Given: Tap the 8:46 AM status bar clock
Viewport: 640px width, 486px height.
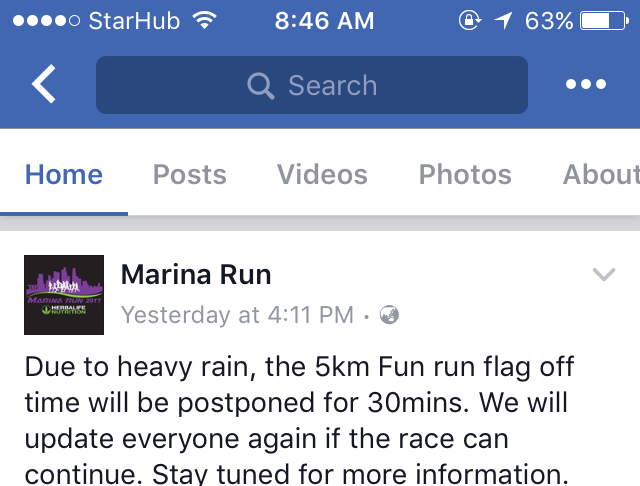Looking at the screenshot, I should tap(324, 21).
